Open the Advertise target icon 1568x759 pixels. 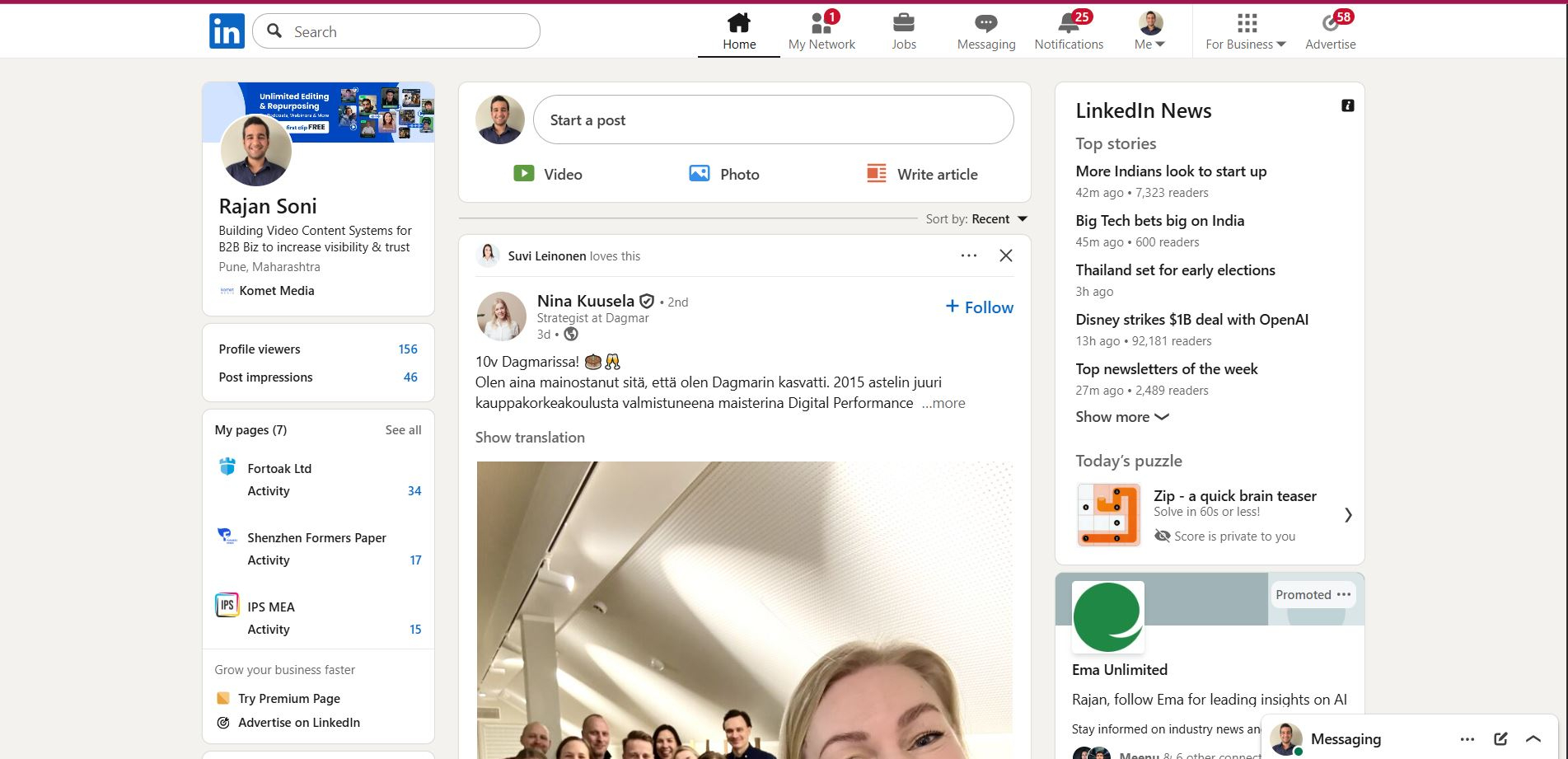[1330, 23]
